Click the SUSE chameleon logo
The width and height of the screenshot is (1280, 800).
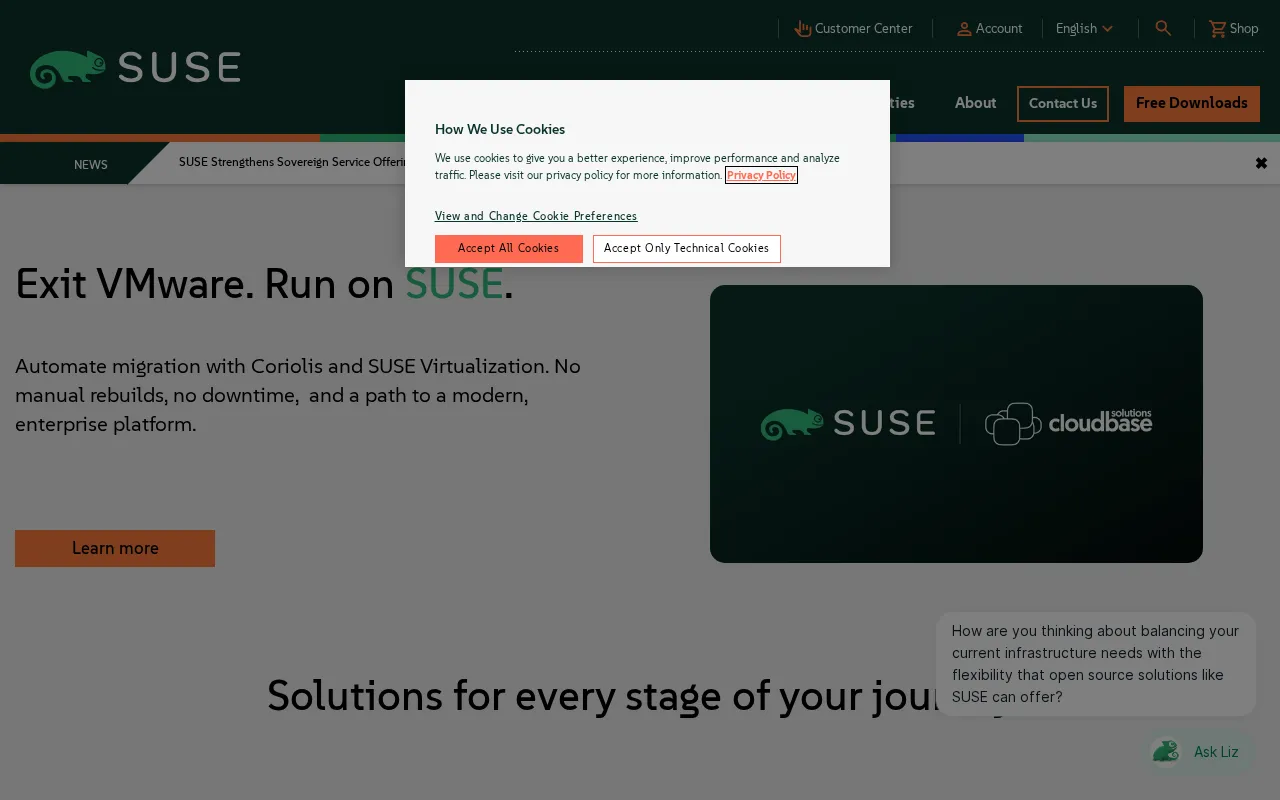[x=135, y=68]
